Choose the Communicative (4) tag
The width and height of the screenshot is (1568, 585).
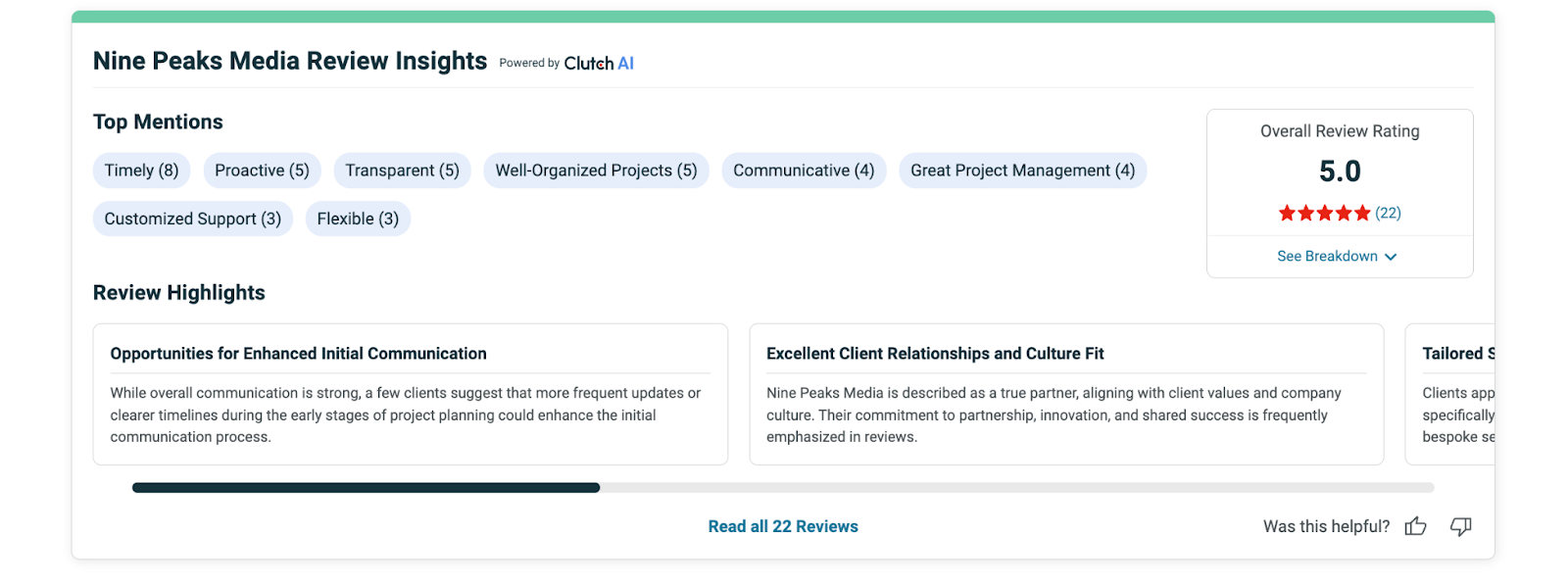tap(804, 171)
